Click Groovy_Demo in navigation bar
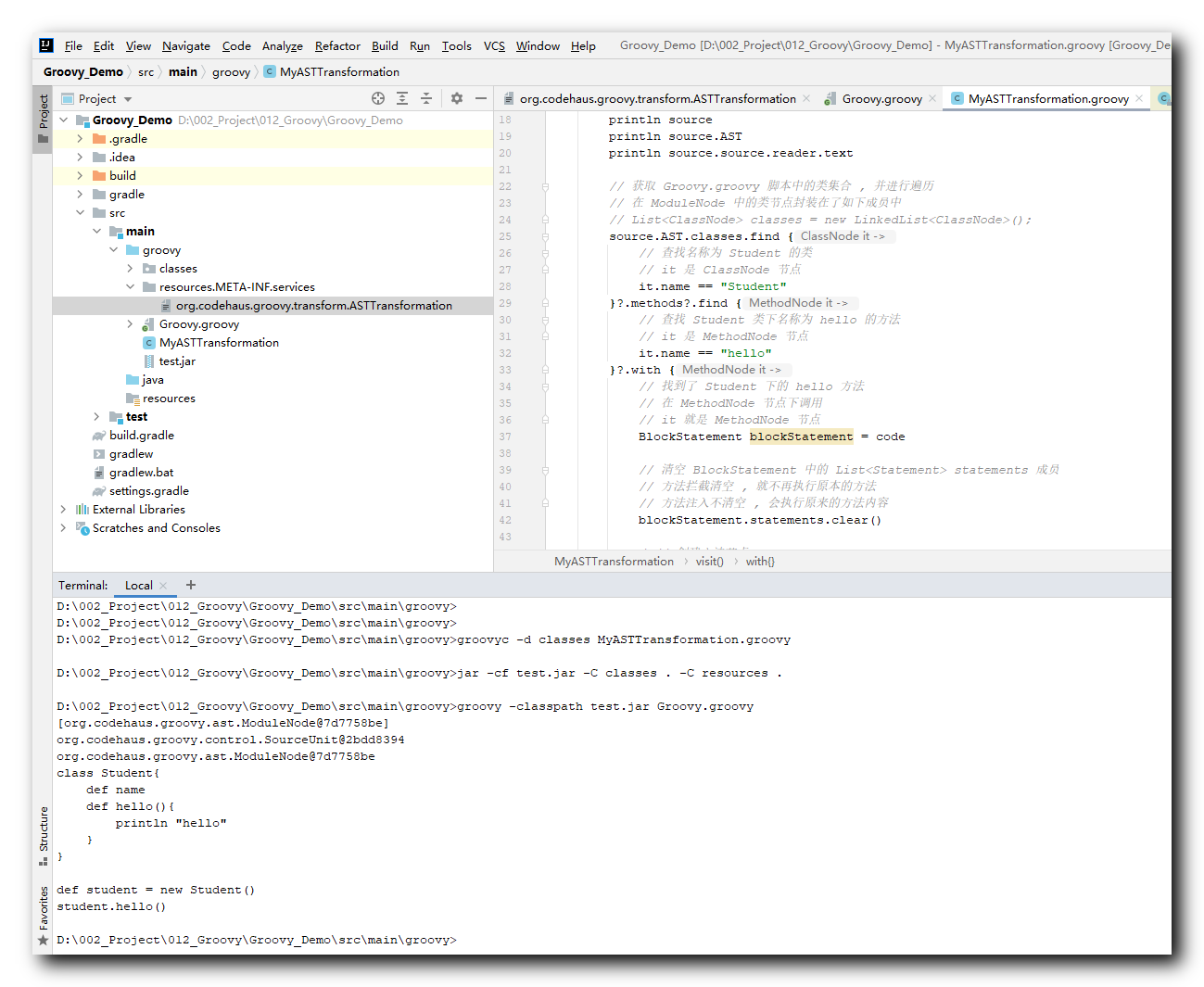Screen dimensions: 1204x987 (83, 71)
